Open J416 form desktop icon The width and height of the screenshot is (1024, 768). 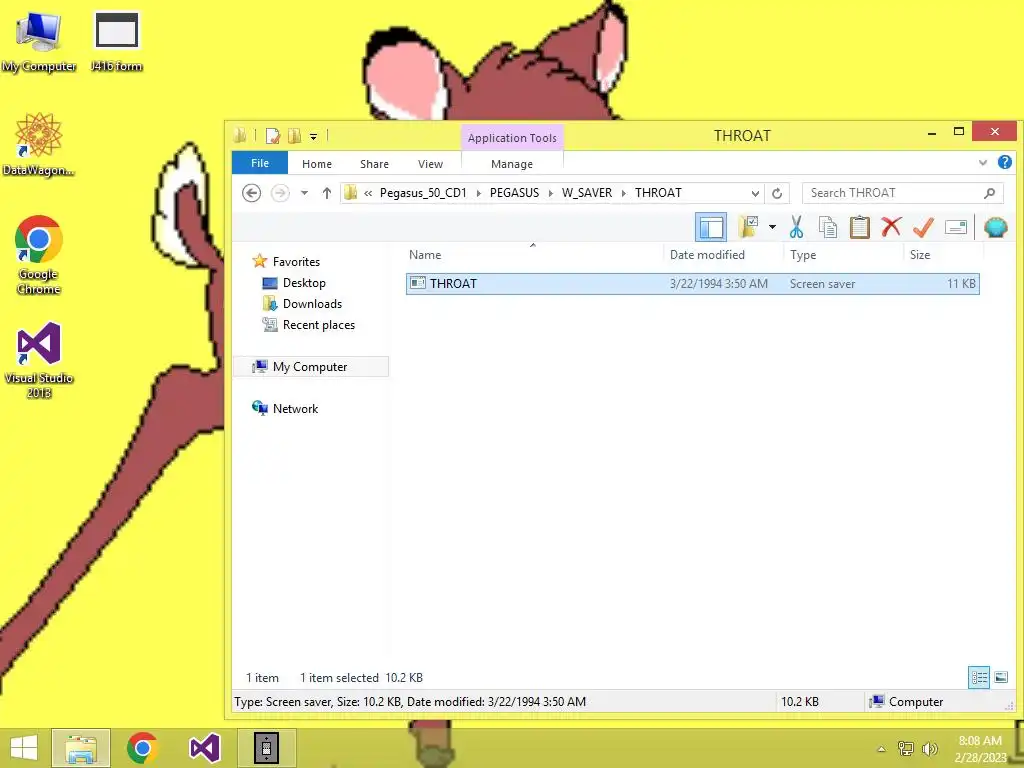[116, 43]
